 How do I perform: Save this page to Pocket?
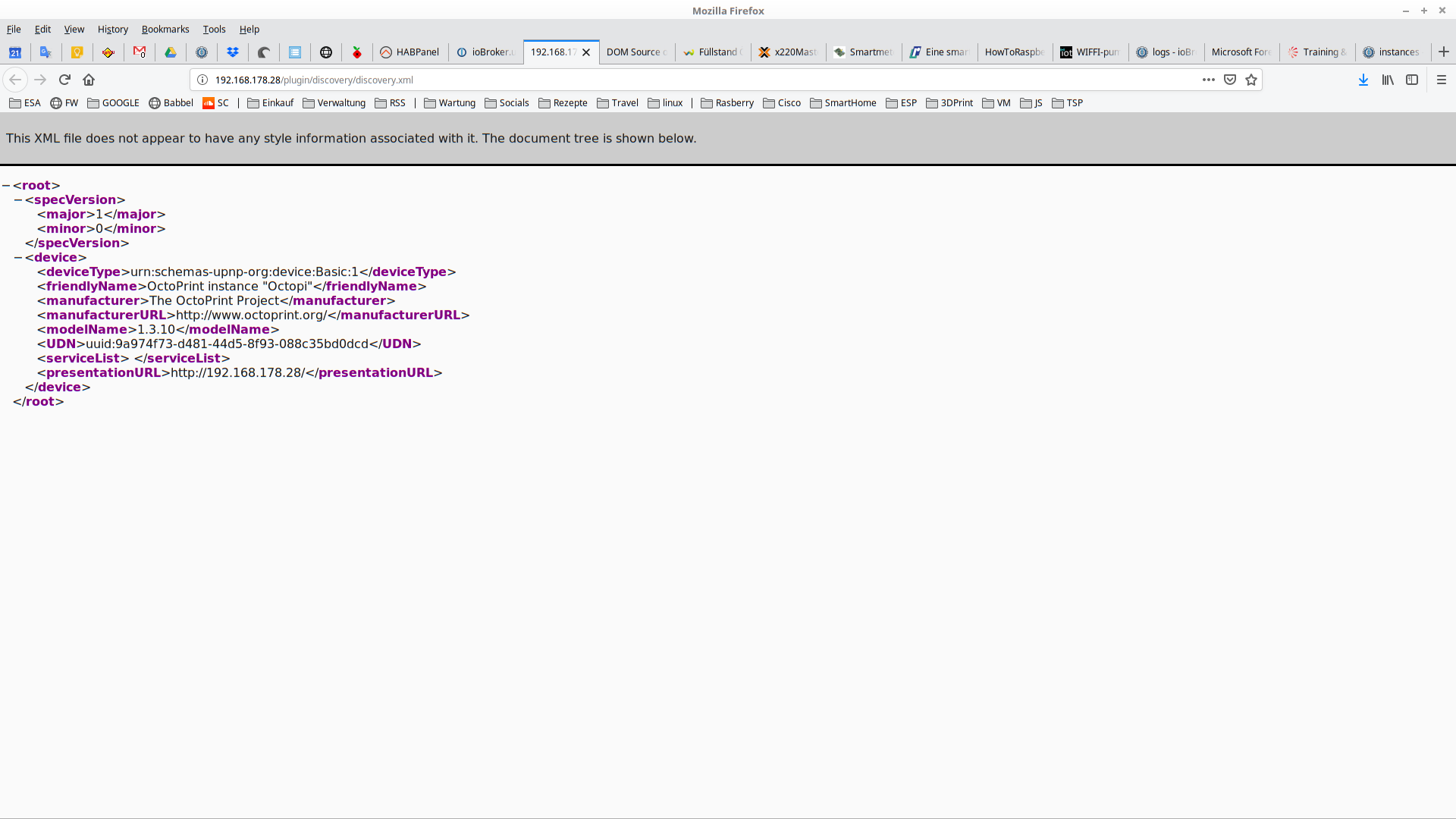pos(1230,80)
